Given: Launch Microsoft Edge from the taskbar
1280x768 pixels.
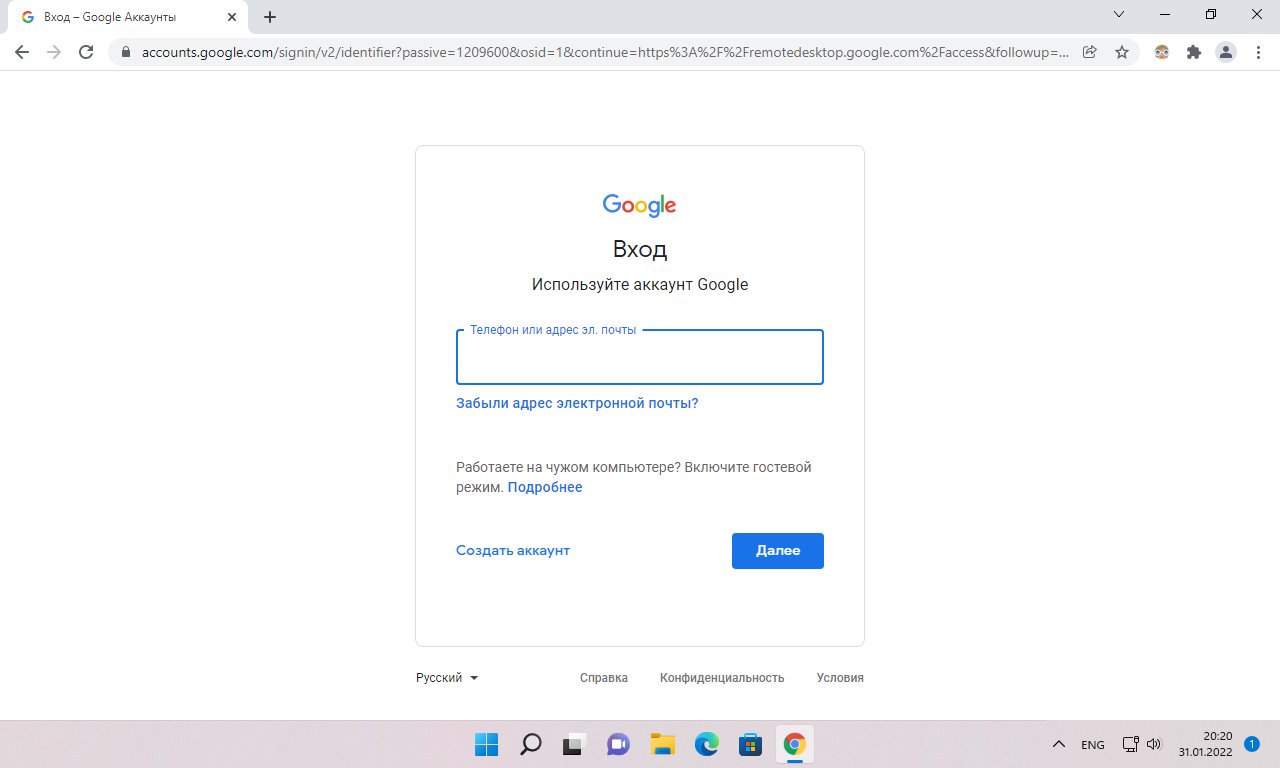Looking at the screenshot, I should pos(706,744).
